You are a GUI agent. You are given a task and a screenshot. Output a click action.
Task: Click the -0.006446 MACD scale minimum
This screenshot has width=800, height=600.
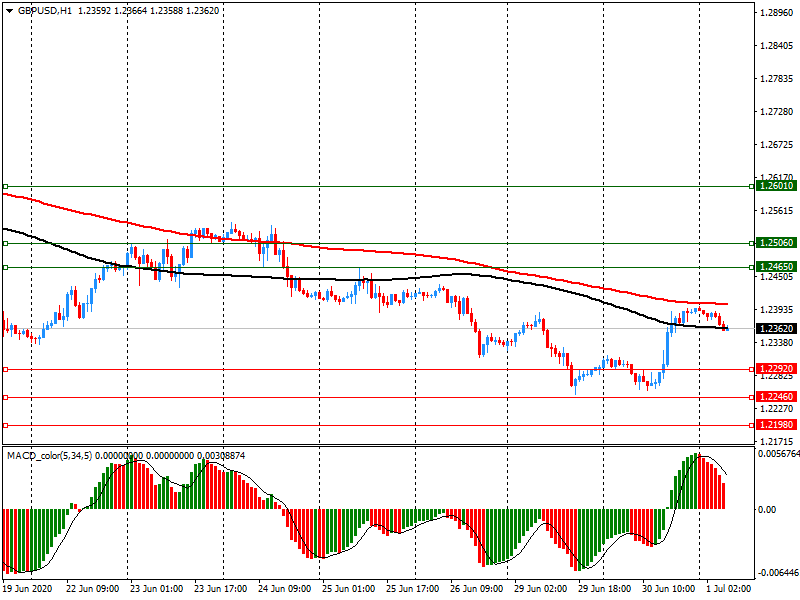tap(779, 573)
